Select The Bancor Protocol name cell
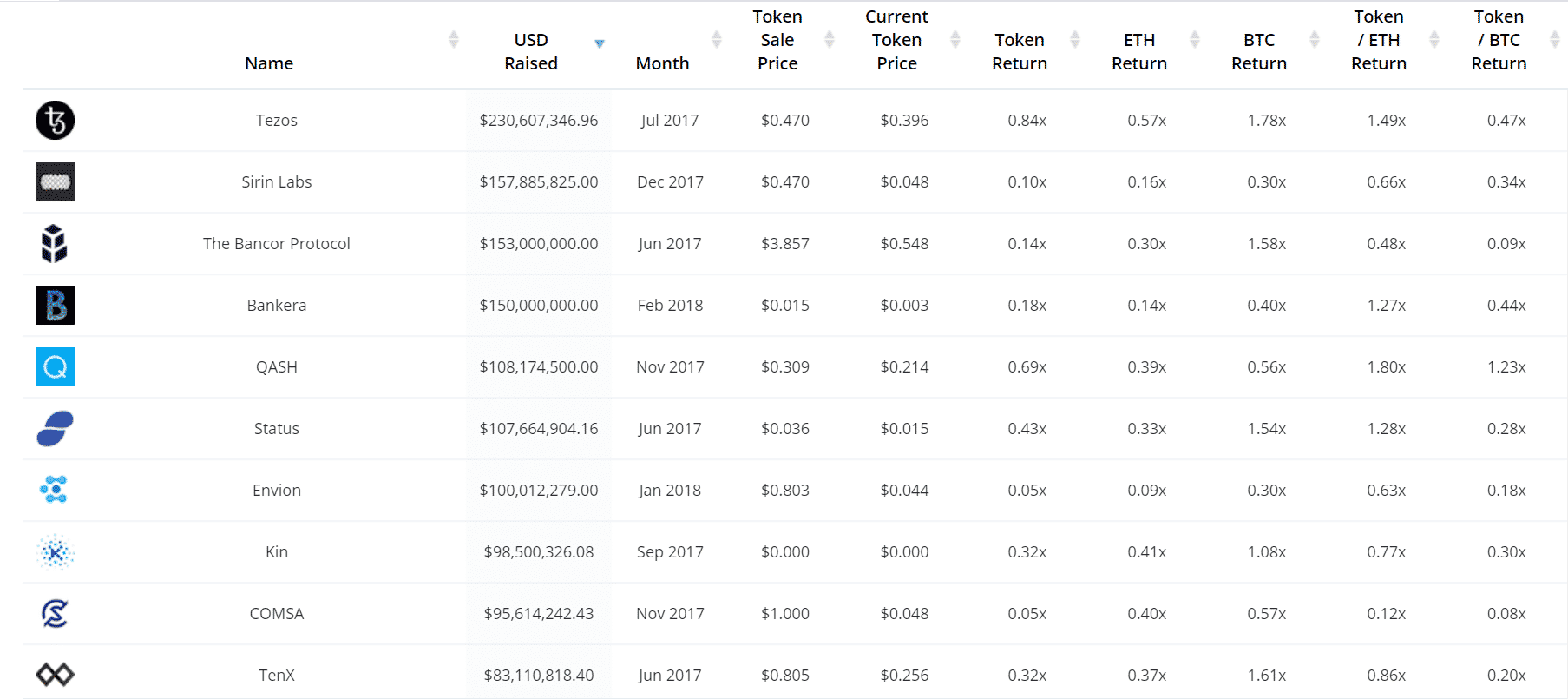1568x699 pixels. [277, 244]
